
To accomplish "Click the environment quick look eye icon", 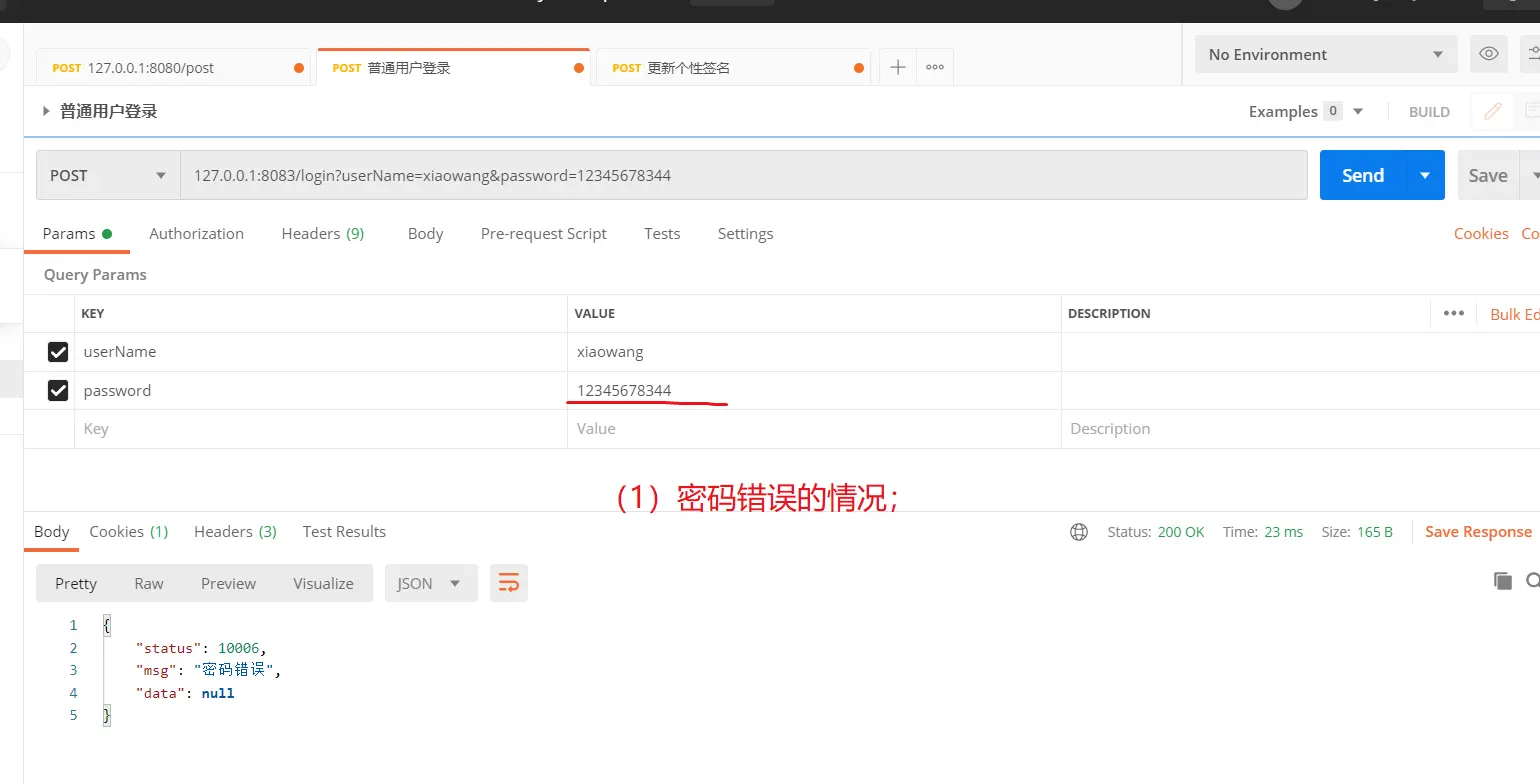I will click(1489, 54).
